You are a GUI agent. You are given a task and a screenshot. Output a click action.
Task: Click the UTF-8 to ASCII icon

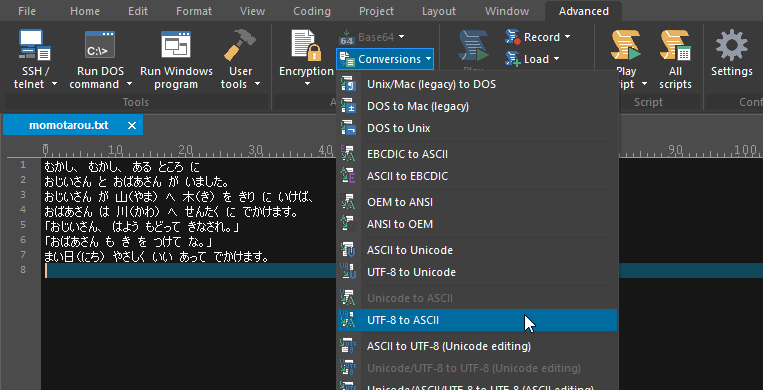click(x=349, y=320)
